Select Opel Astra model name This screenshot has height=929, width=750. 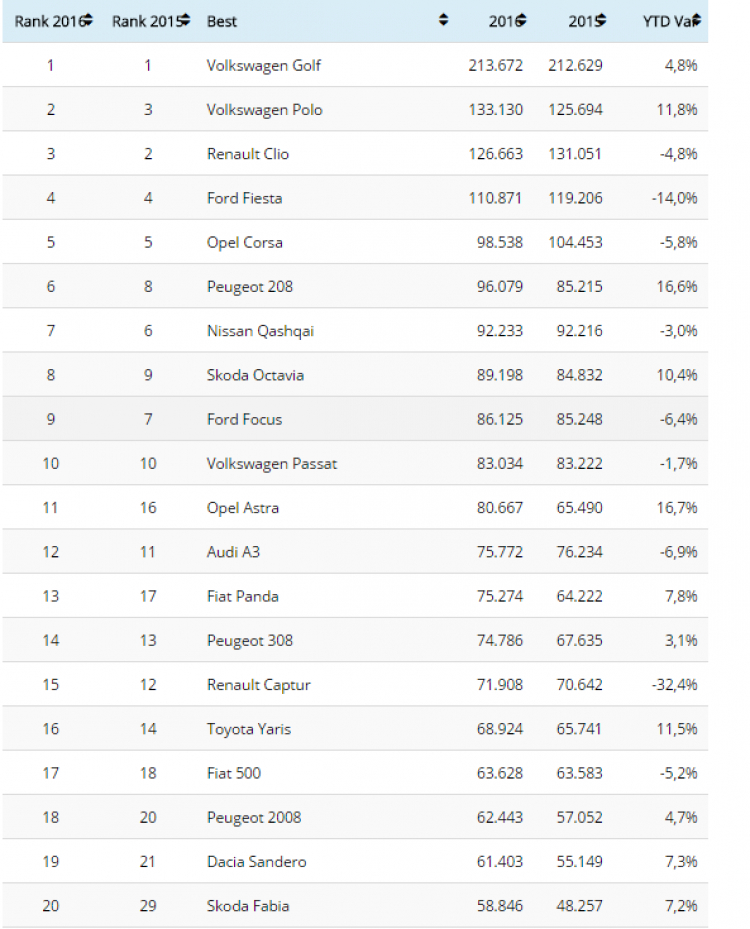[x=242, y=508]
